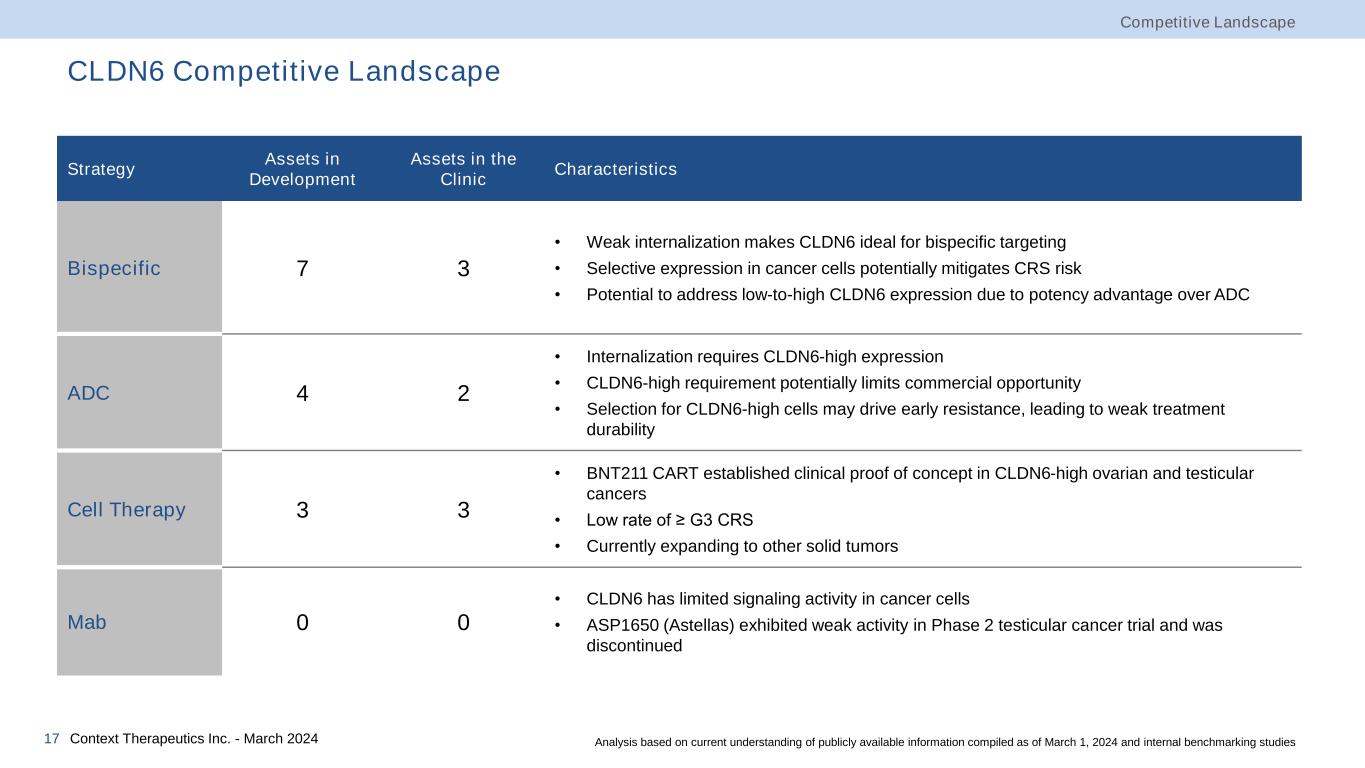This screenshot has width=1365, height=768.
Task: Click the CLDN6 Competitive Landscape title
Action: click(284, 72)
